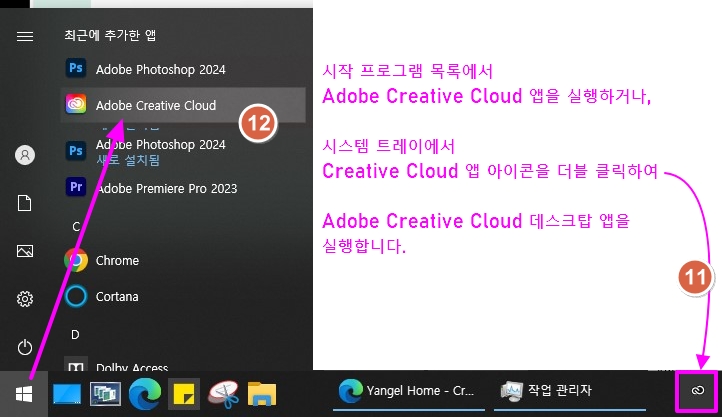This screenshot has height=417, width=722.
Task: Jump to letter C app group
Action: pos(76,226)
